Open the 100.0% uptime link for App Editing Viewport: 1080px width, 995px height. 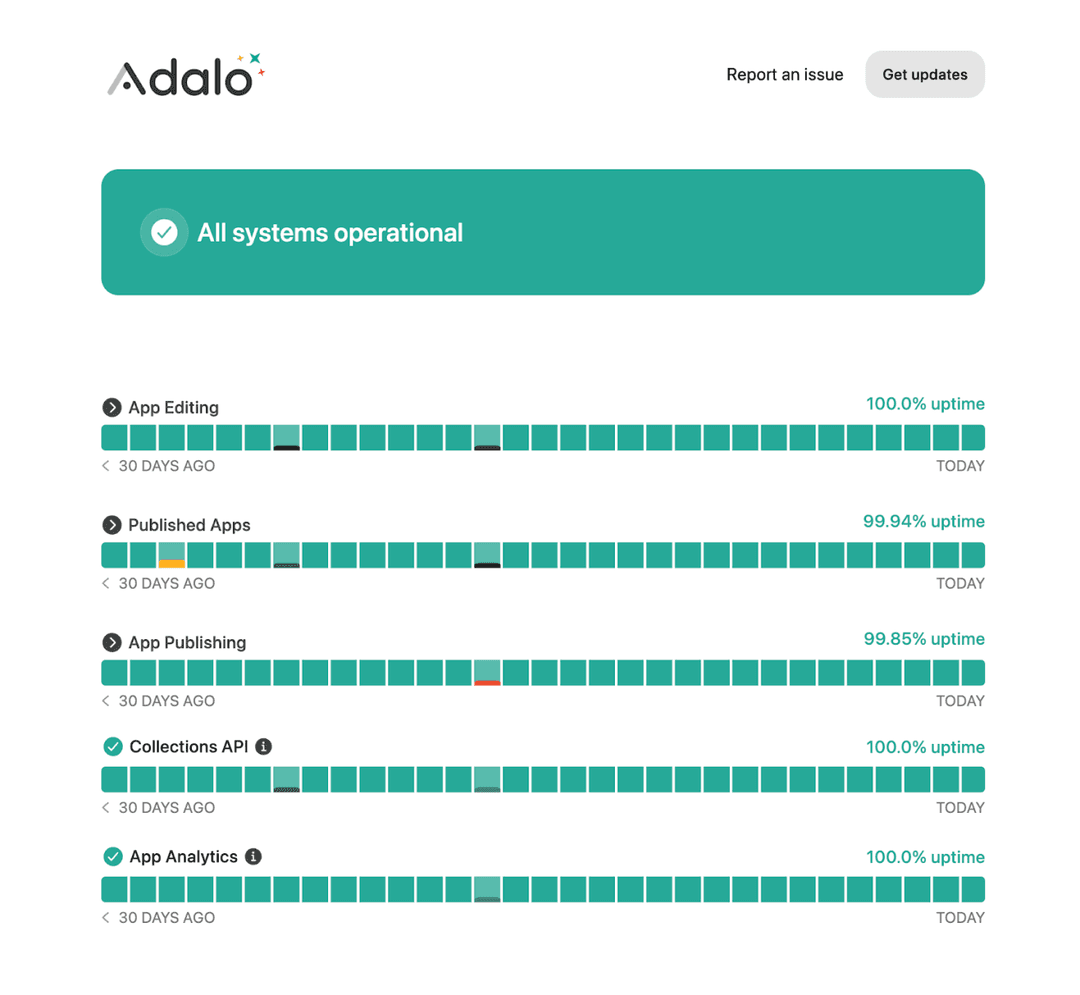pyautogui.click(x=925, y=404)
